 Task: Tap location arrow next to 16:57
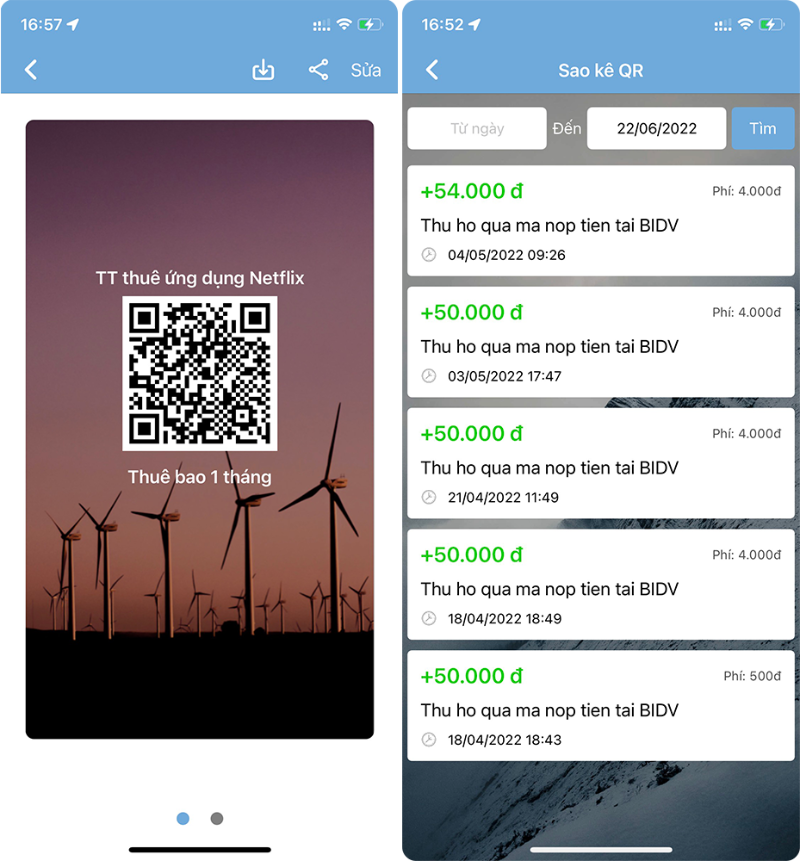(x=72, y=24)
